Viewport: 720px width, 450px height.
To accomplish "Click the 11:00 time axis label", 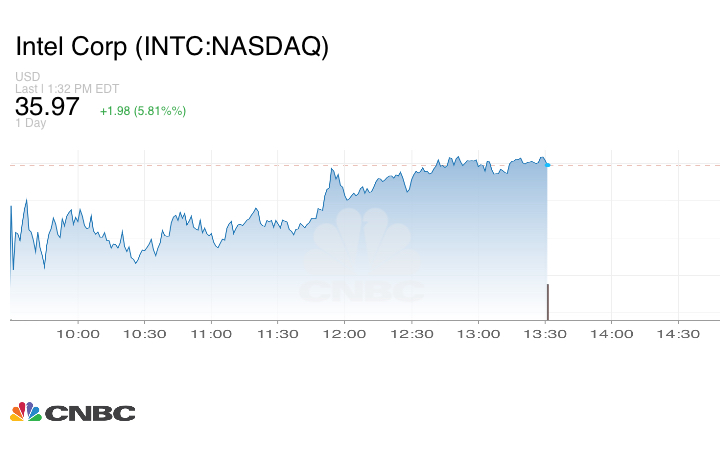I will (211, 334).
